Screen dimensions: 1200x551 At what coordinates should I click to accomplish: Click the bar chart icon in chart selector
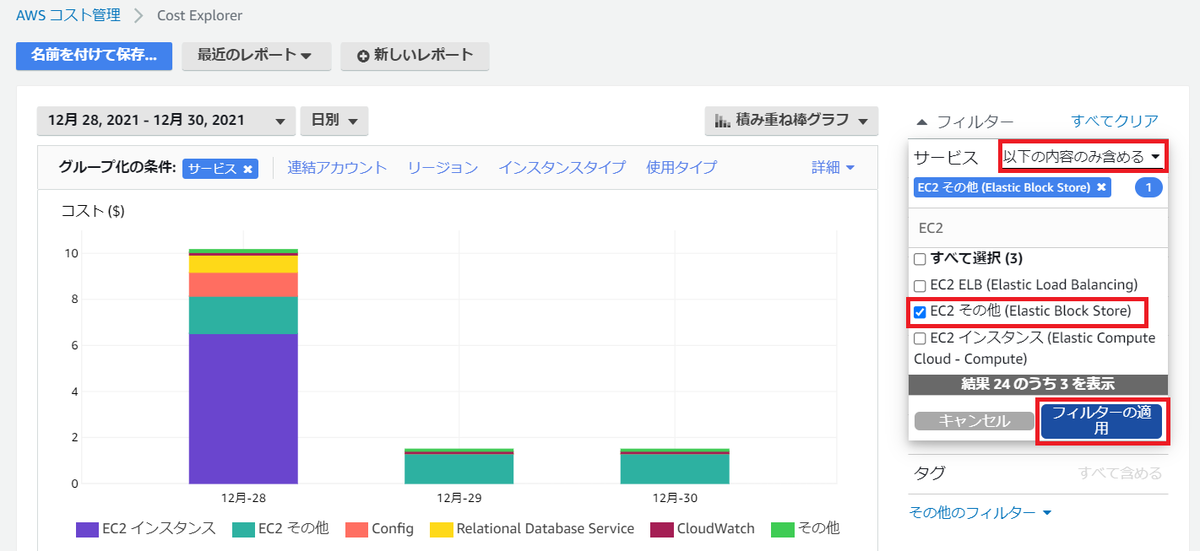(x=722, y=121)
